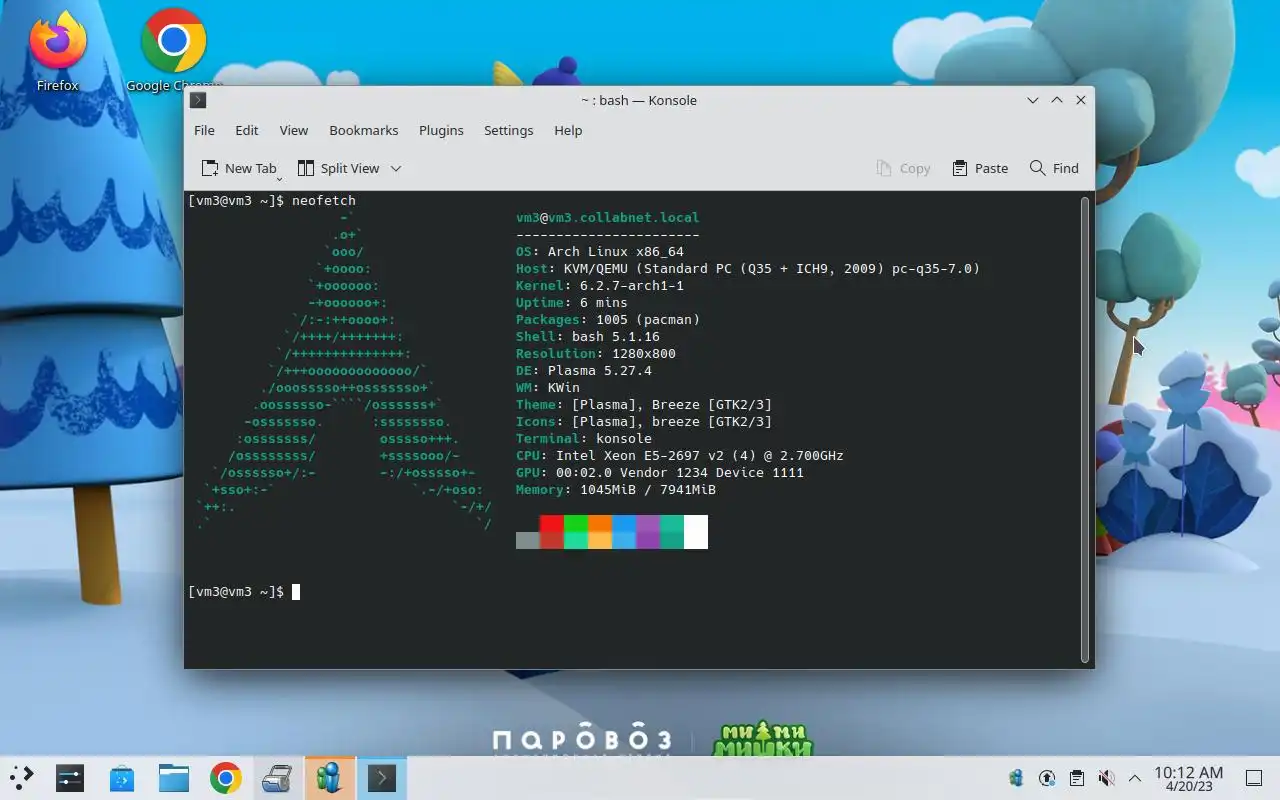This screenshot has height=800, width=1280.
Task: Open the Dolphin file manager from taskbar
Action: [x=174, y=778]
